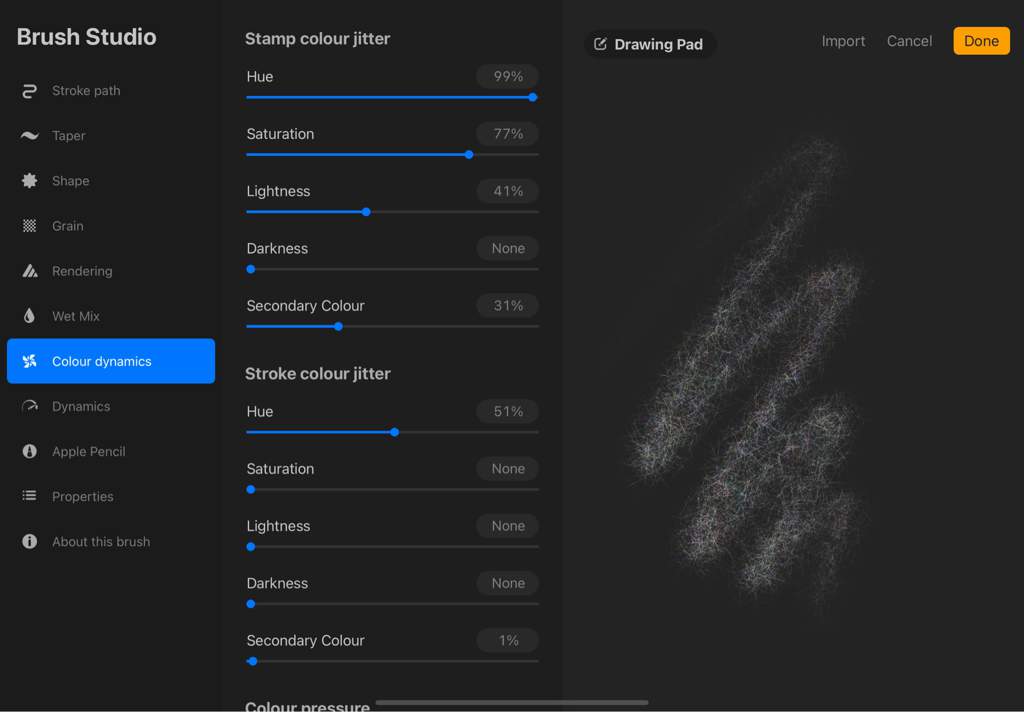Click the Stamp Saturation 77% value box
Image resolution: width=1024 pixels, height=712 pixels.
[507, 134]
